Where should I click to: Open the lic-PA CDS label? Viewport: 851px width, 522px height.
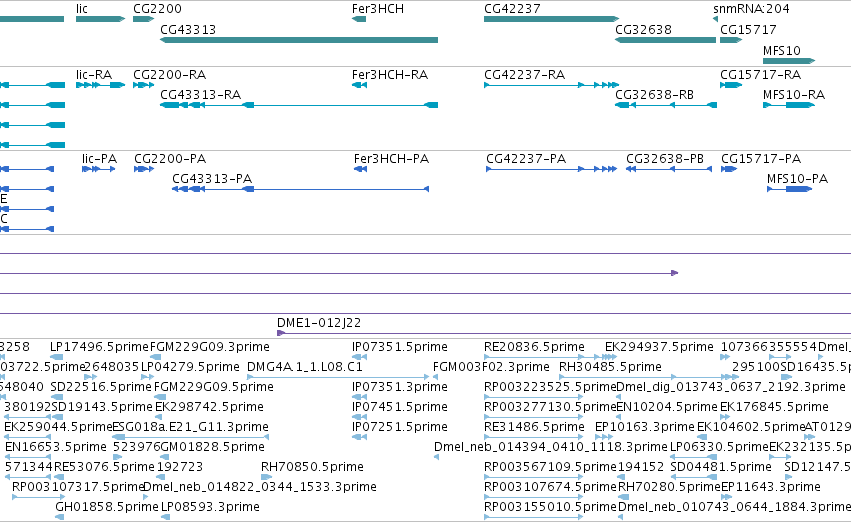point(99,158)
